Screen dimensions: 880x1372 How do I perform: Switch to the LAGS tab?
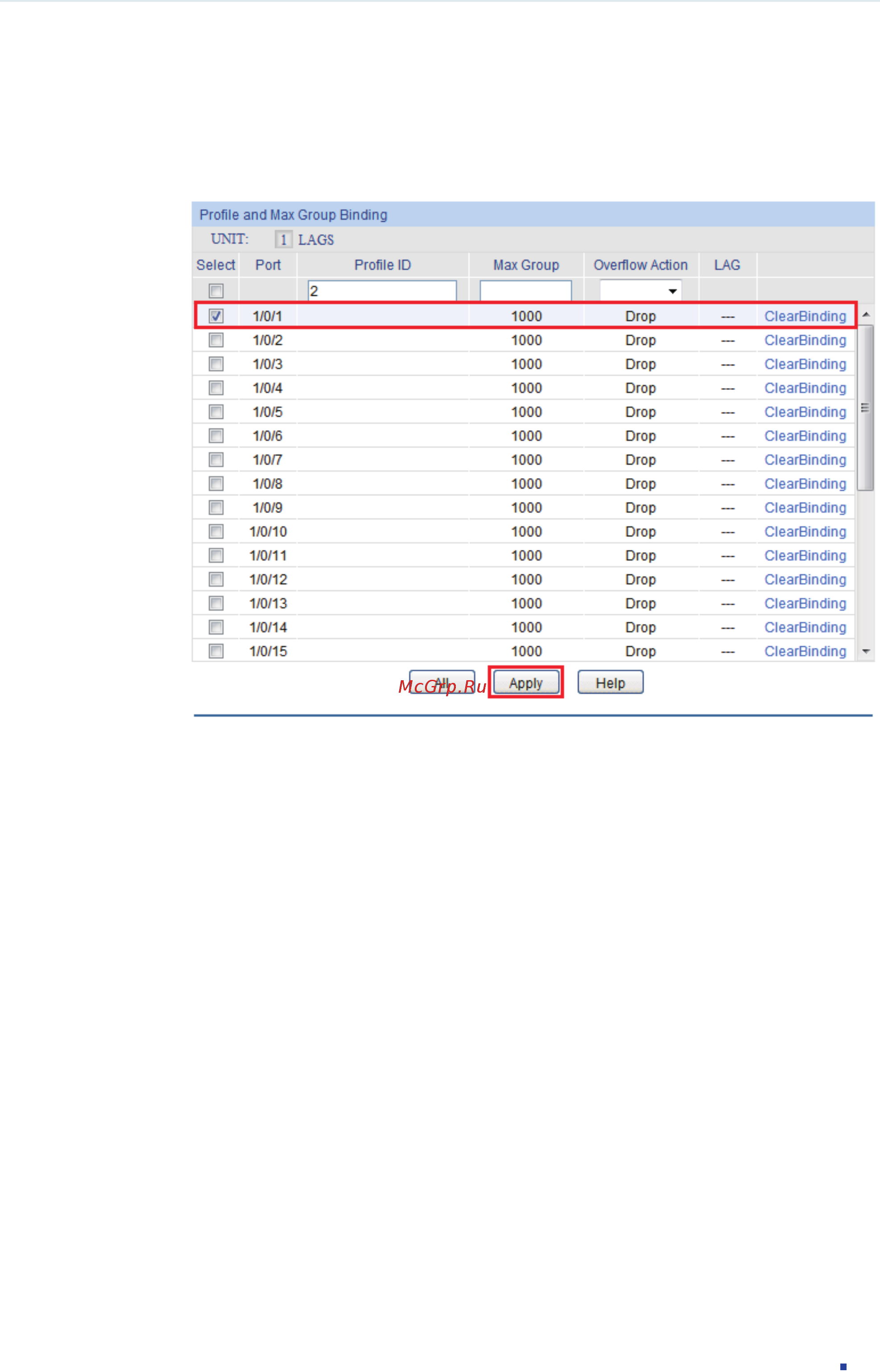[316, 240]
